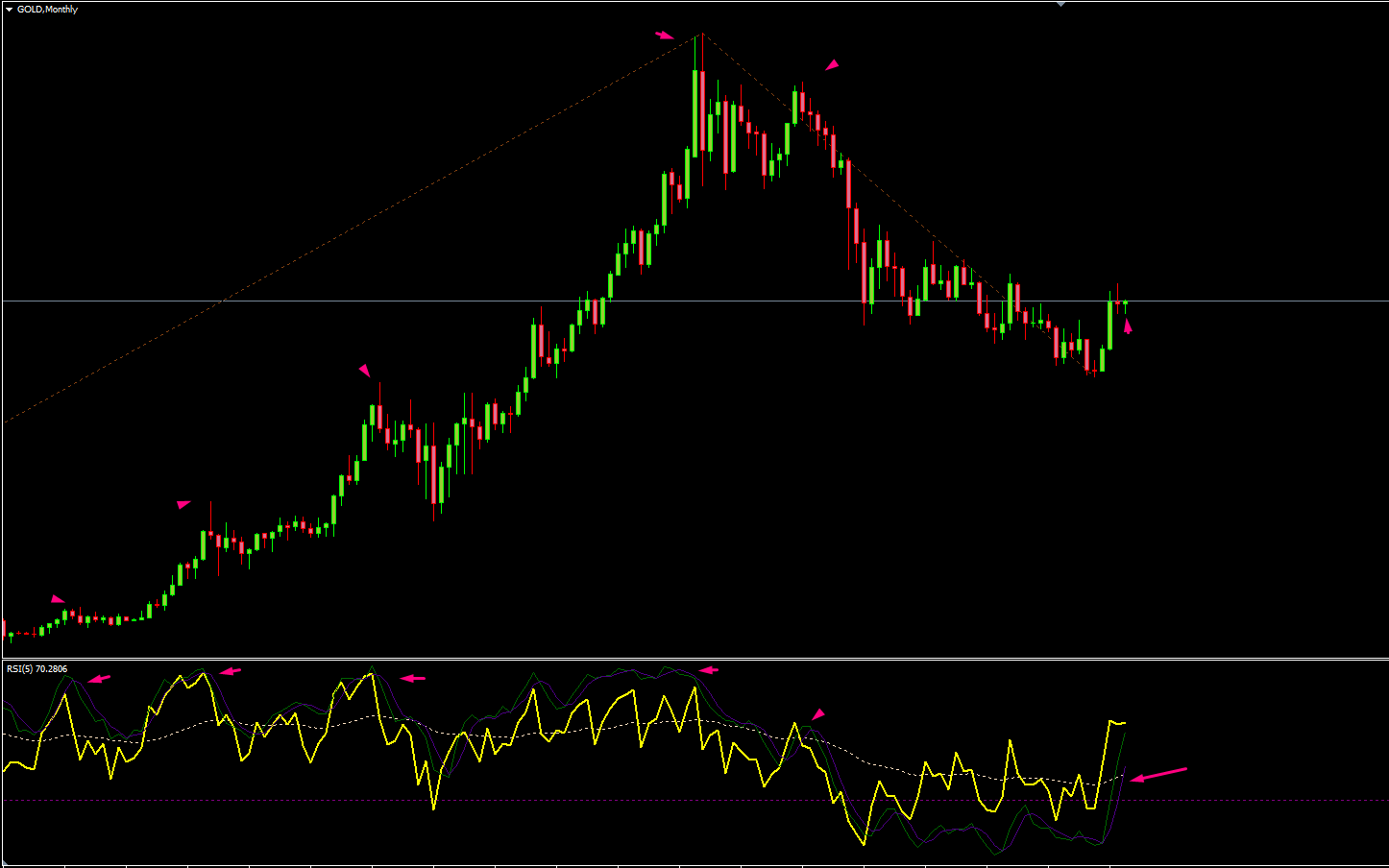Select the chart shift triangle marker
1389x868 pixels.
1061,4
